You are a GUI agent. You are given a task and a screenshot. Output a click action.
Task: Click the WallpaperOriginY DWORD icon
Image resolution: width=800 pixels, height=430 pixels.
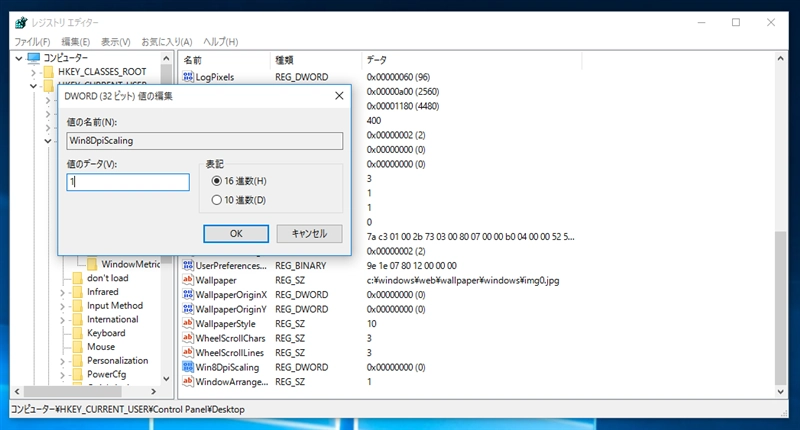tap(188, 309)
